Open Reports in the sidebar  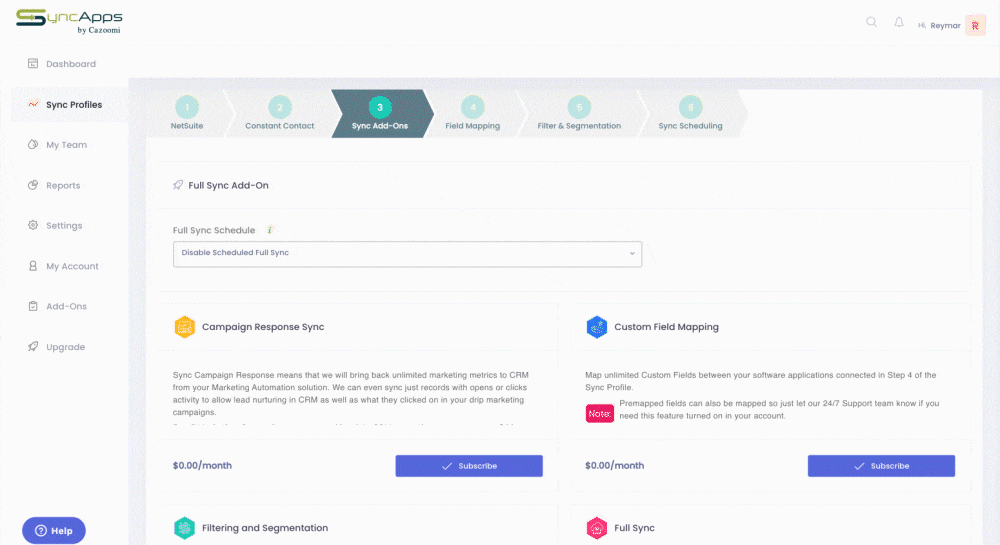click(70, 185)
